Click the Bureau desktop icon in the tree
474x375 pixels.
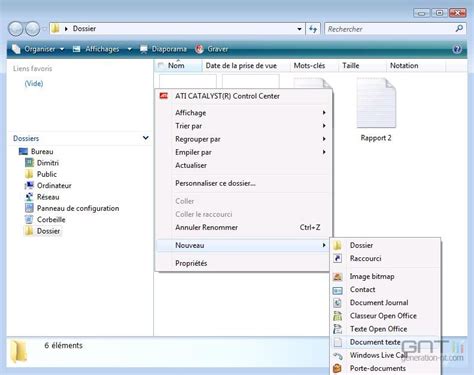coord(23,152)
